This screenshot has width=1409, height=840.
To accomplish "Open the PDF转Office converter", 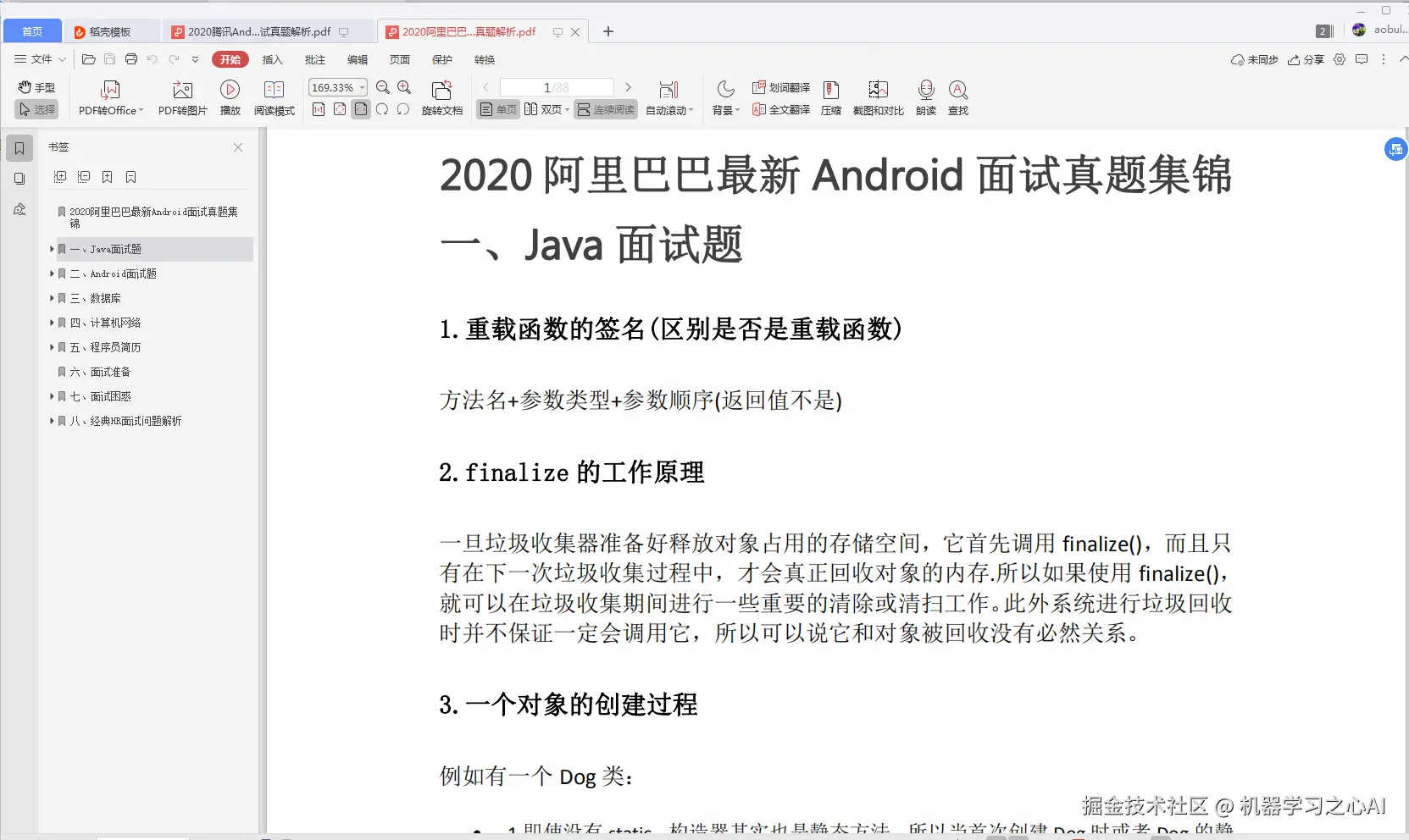I will tap(111, 98).
